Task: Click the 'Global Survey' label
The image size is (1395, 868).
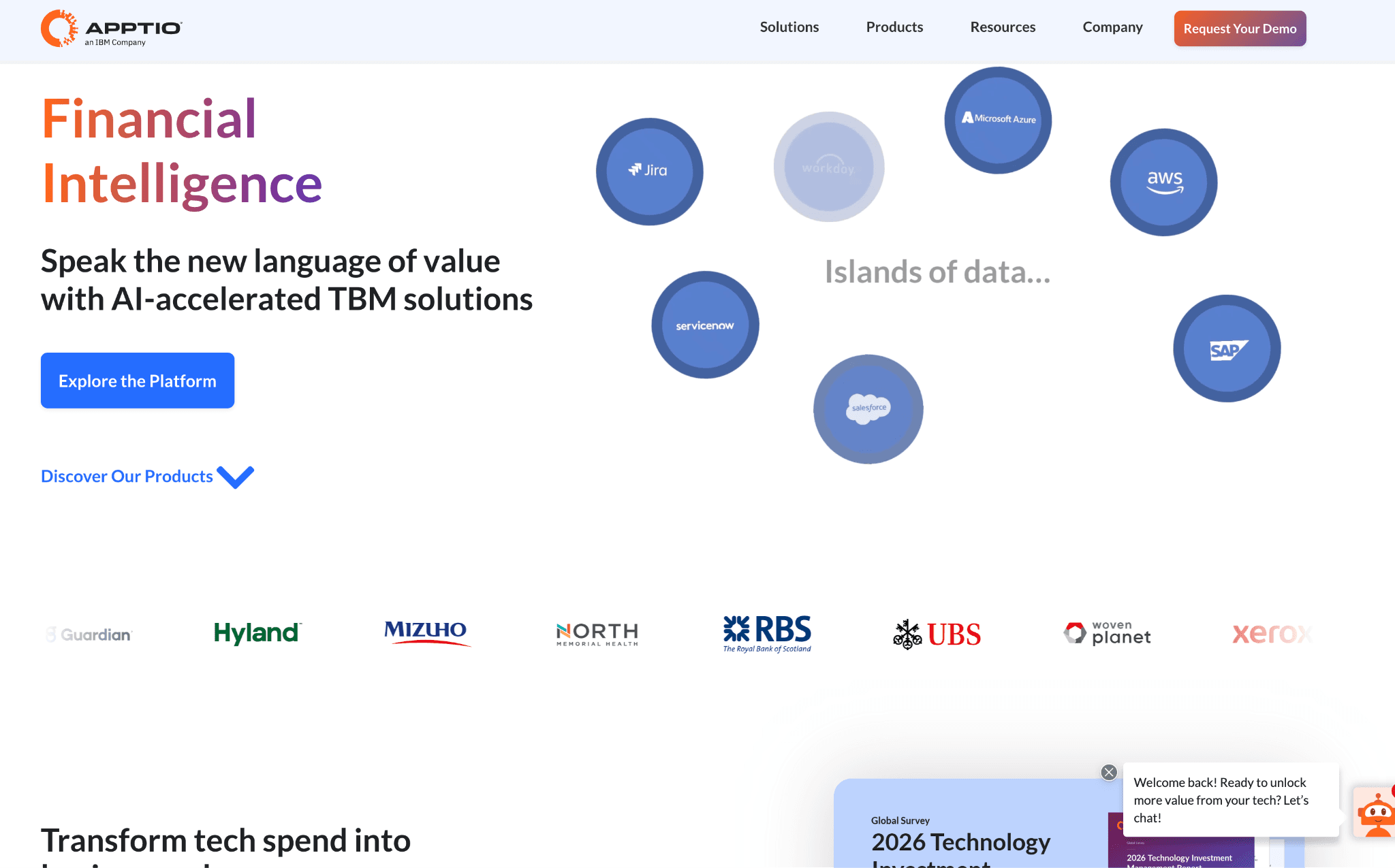Action: 900,820
